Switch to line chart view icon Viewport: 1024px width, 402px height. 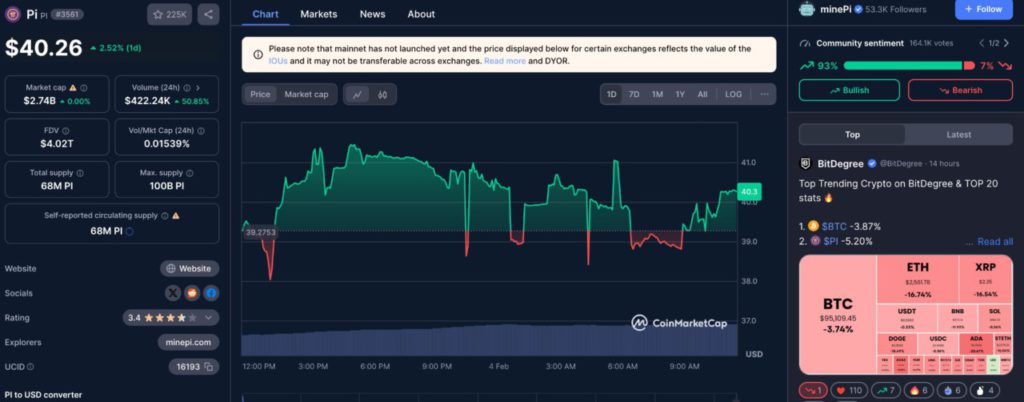(357, 95)
